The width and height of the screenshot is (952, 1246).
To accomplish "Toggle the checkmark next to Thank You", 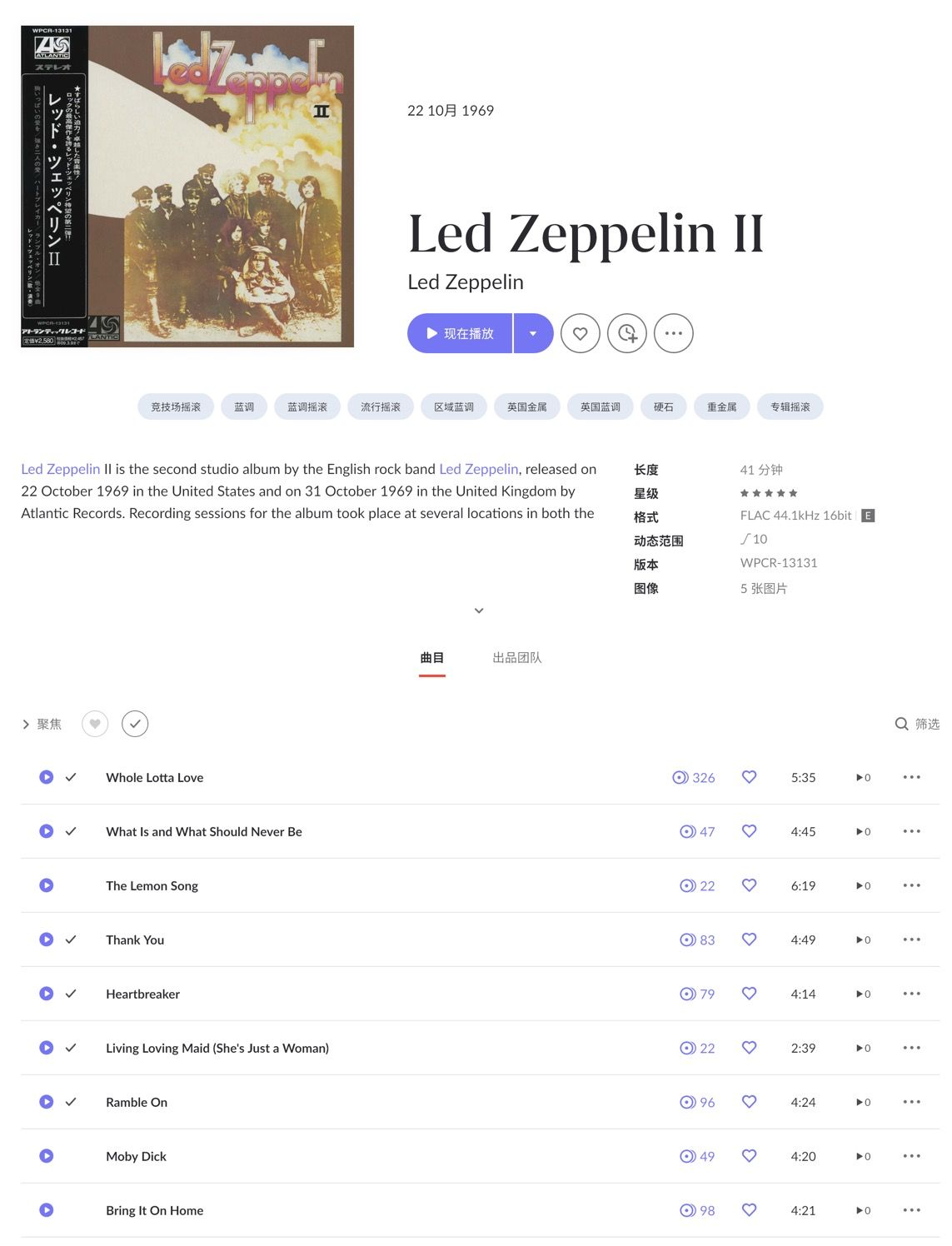I will (71, 939).
